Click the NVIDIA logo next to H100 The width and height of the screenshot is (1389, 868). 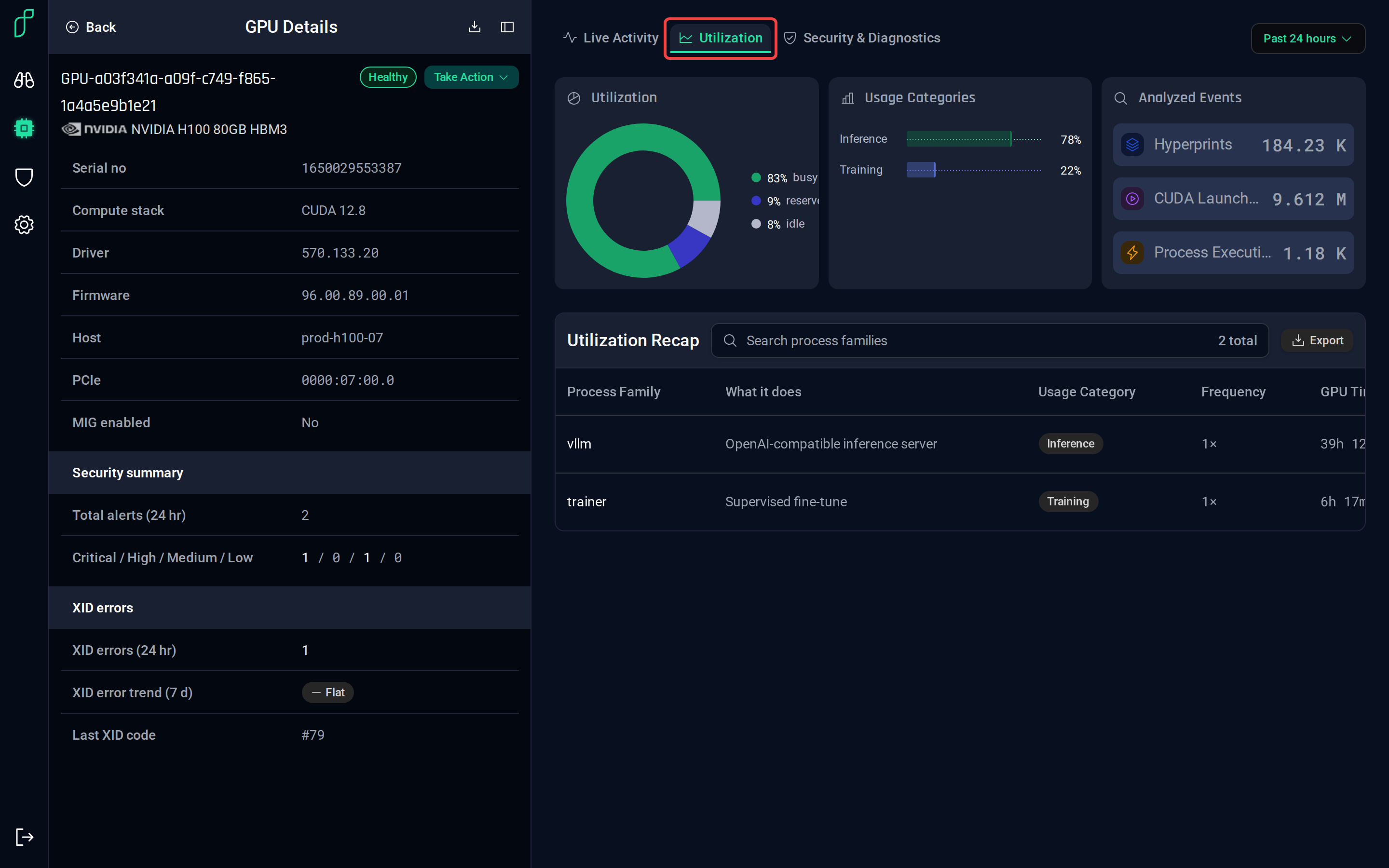94,129
